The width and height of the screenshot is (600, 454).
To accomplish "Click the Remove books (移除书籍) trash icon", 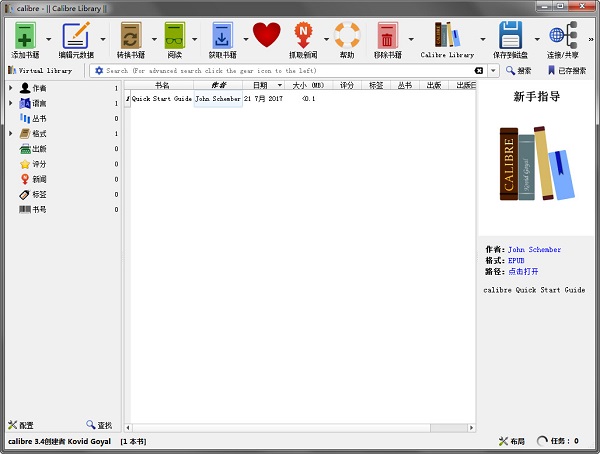I will [x=387, y=37].
